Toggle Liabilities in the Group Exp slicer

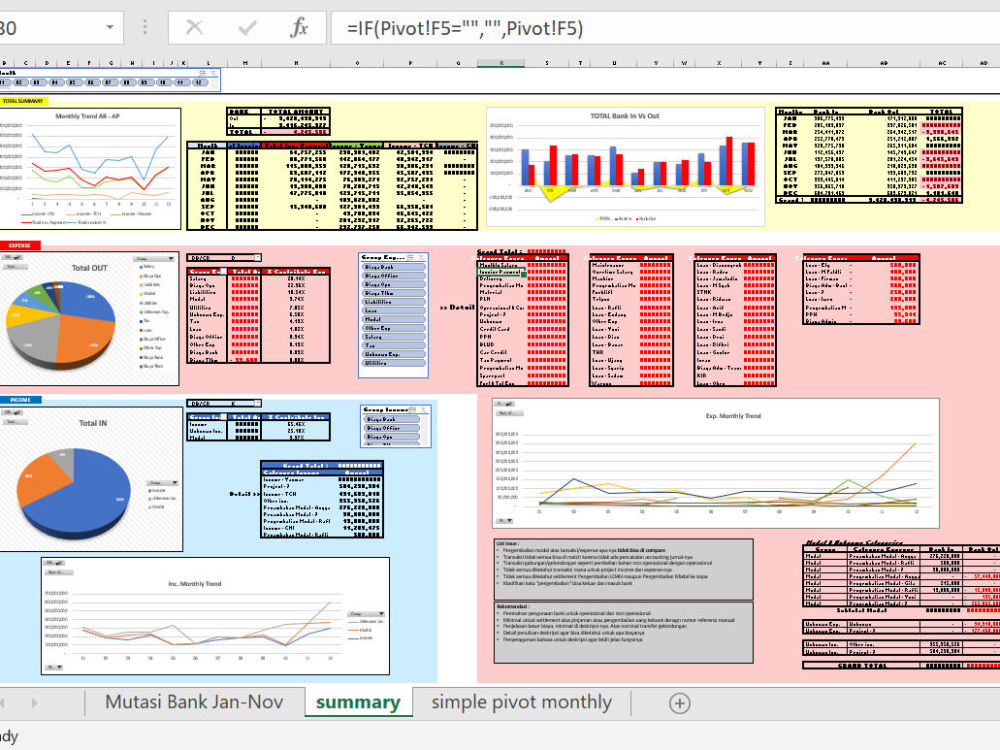(x=393, y=302)
